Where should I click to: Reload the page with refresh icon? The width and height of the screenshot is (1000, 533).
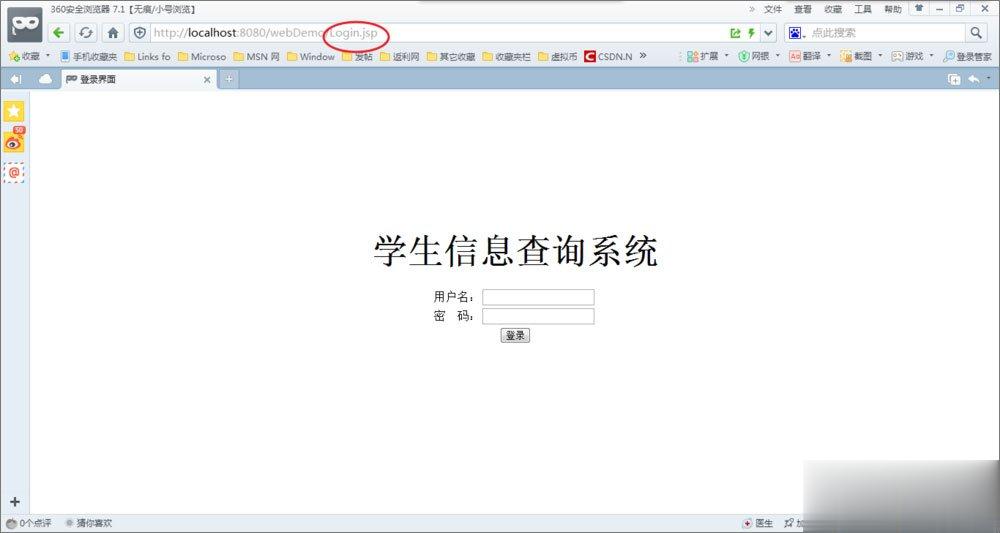pos(85,33)
